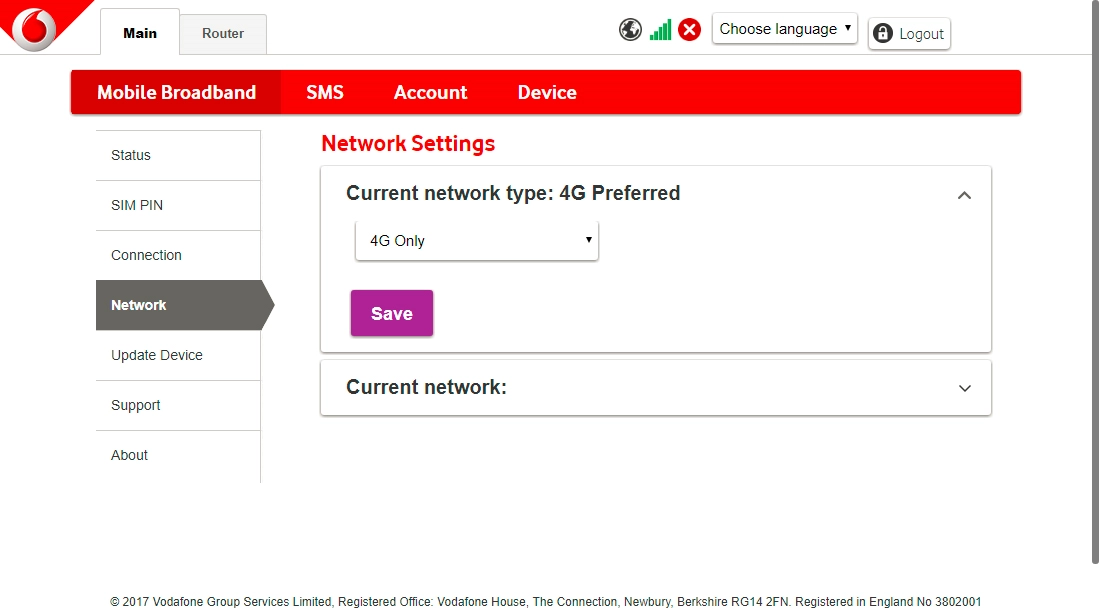The image size is (1099, 608).
Task: Open the Choose language dropdown
Action: click(784, 29)
